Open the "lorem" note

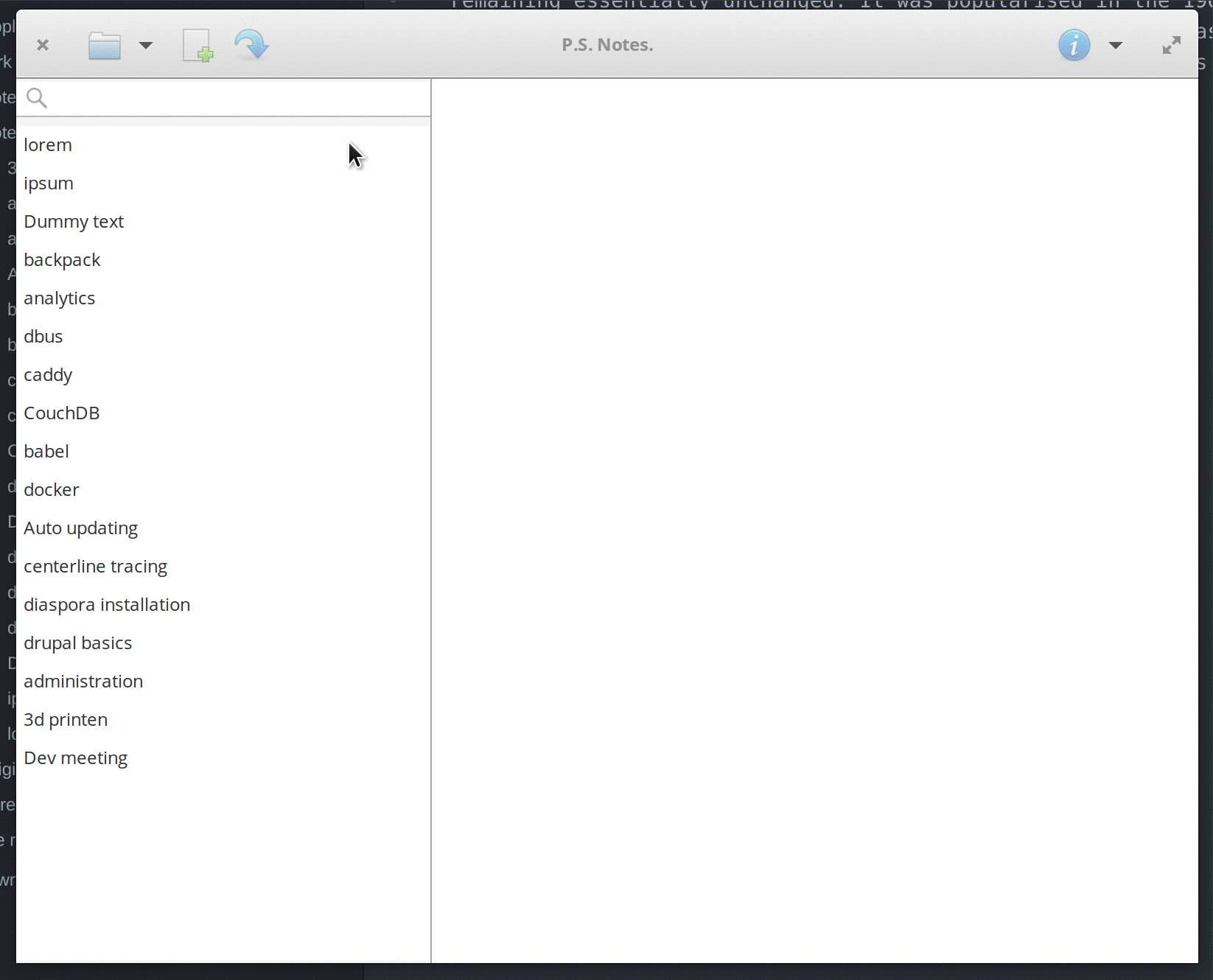pos(48,144)
